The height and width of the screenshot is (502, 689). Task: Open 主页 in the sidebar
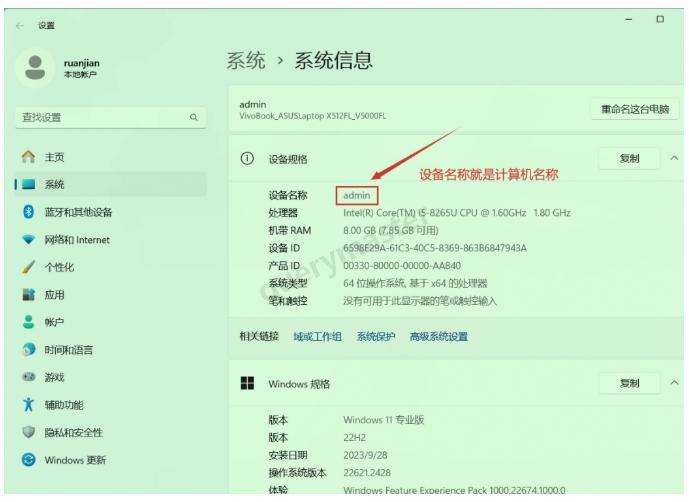coord(111,156)
